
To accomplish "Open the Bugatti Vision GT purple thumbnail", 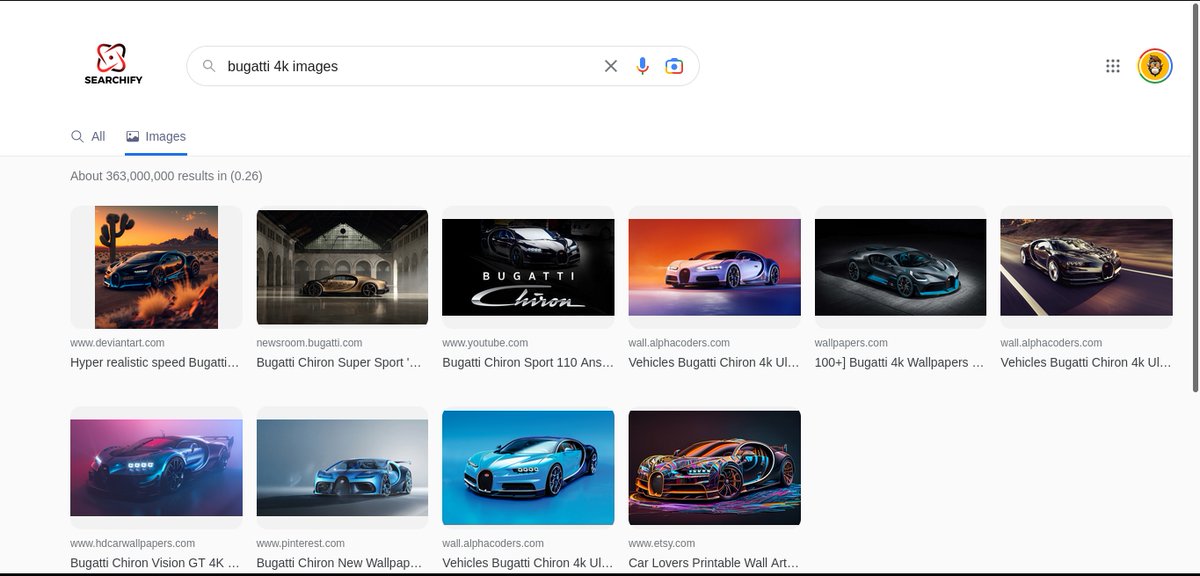I will [156, 467].
